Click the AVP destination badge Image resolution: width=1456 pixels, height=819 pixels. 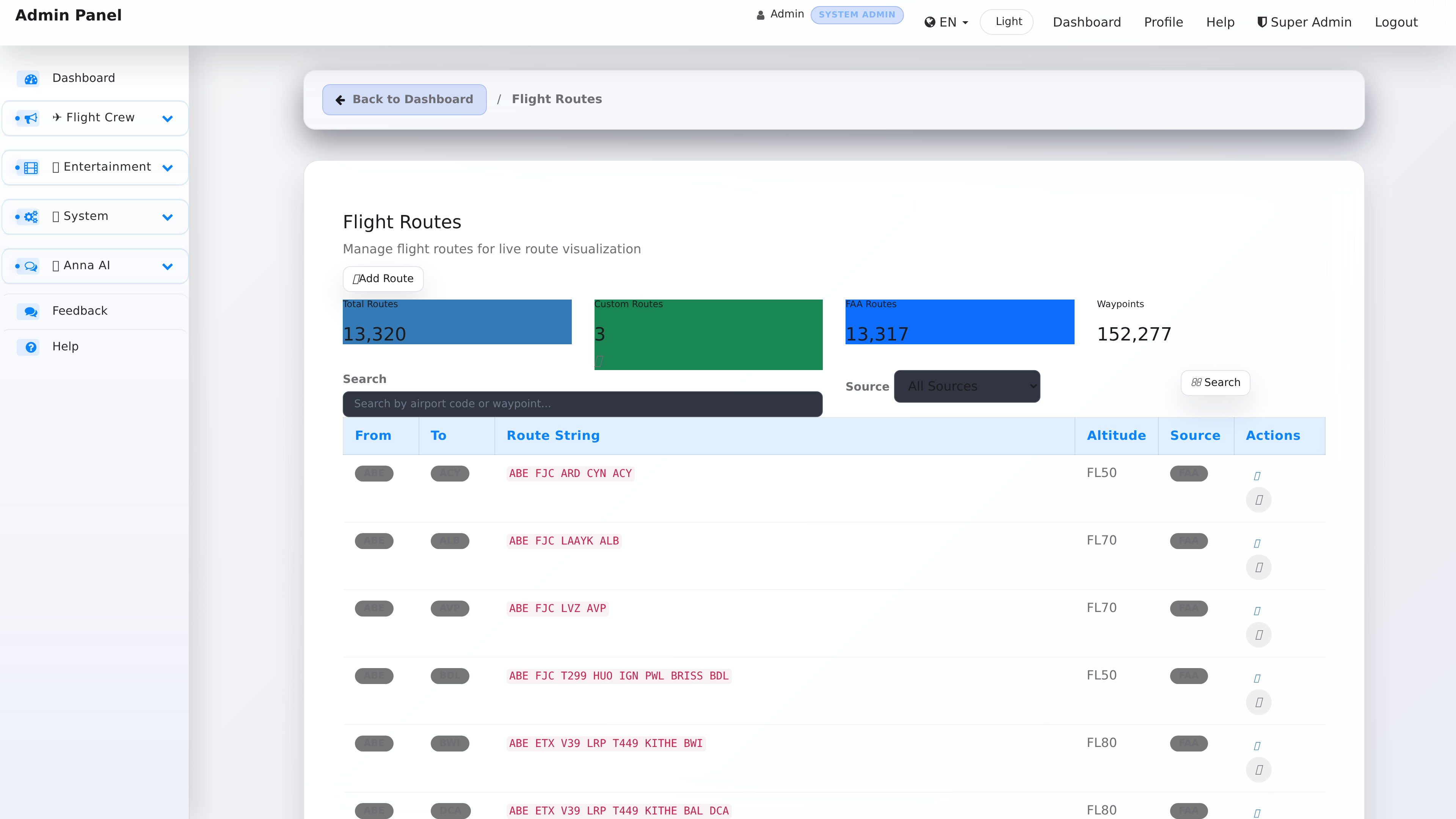[x=450, y=608]
